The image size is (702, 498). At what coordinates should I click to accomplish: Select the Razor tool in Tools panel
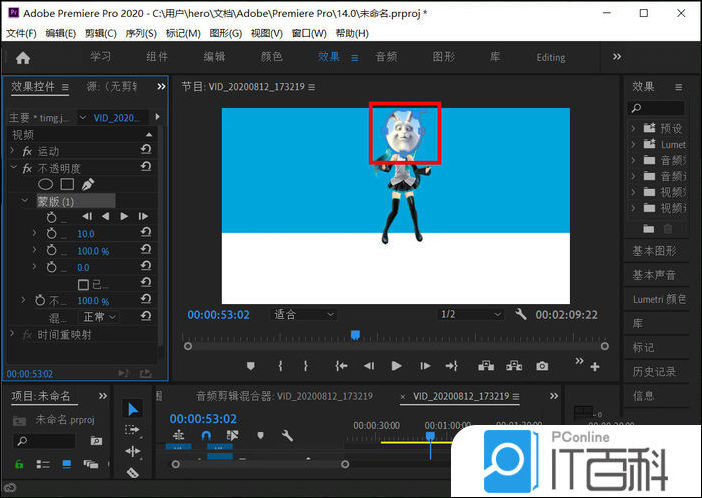point(133,472)
